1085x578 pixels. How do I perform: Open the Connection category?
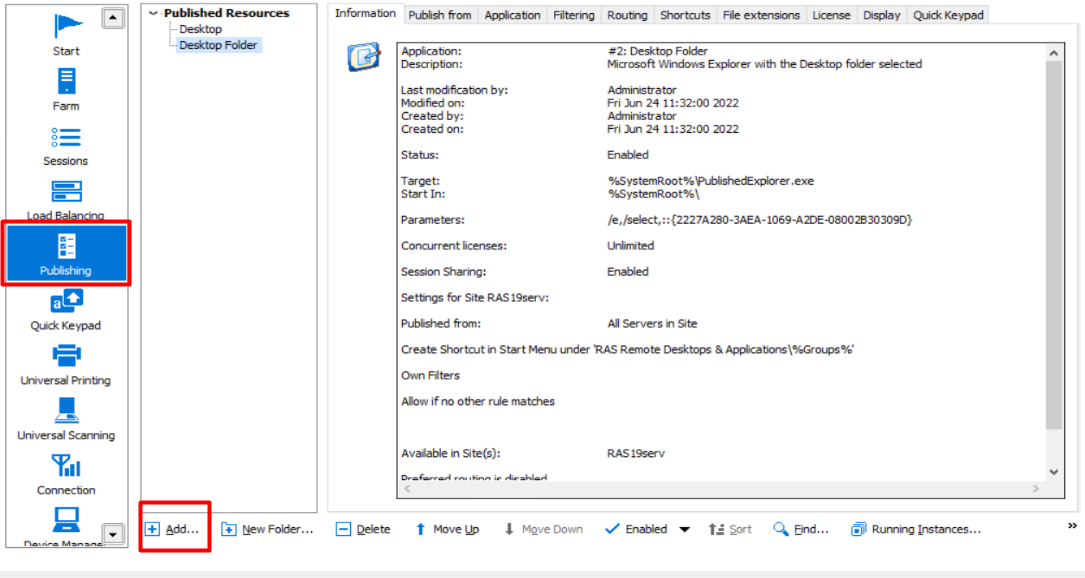click(66, 473)
